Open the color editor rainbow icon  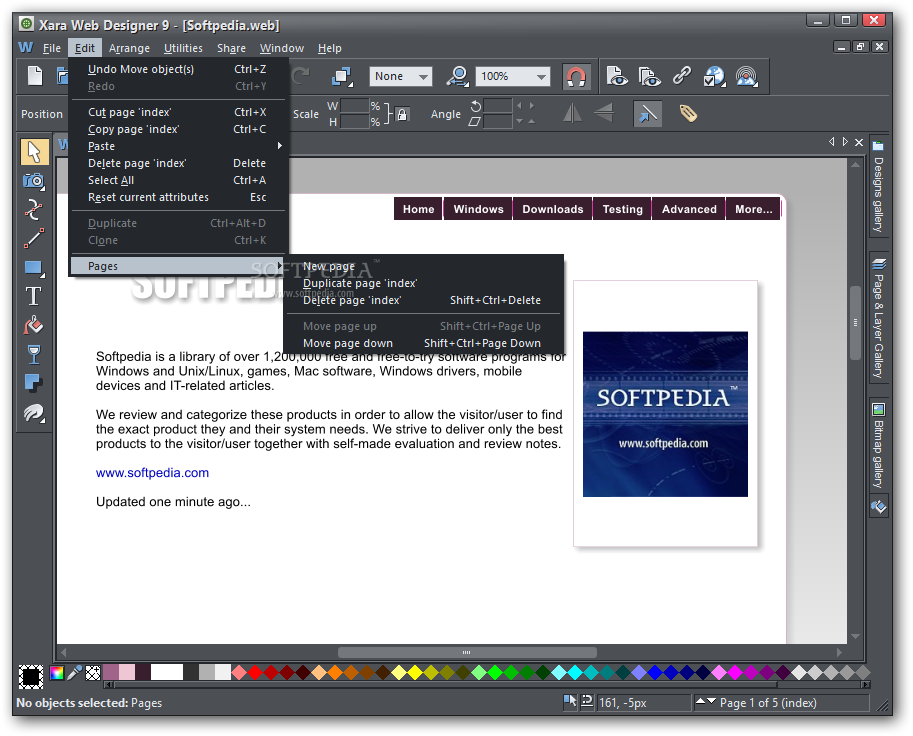[57, 673]
